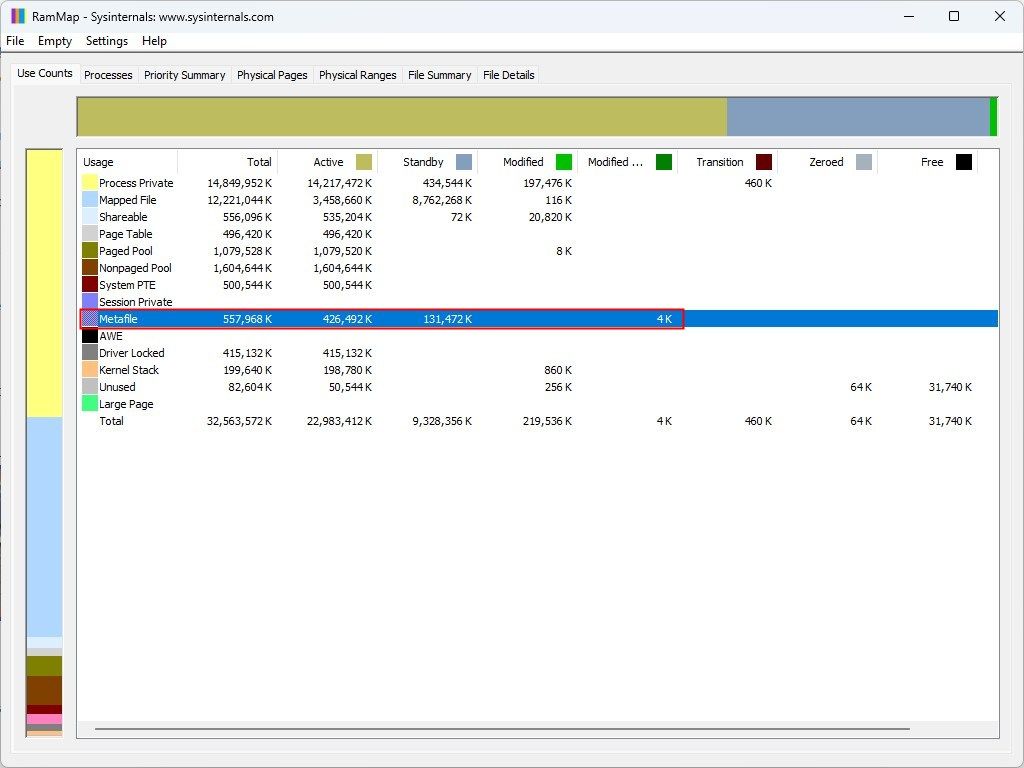This screenshot has height=768, width=1024.
Task: Click the Page Table row gray swatch
Action: (89, 234)
